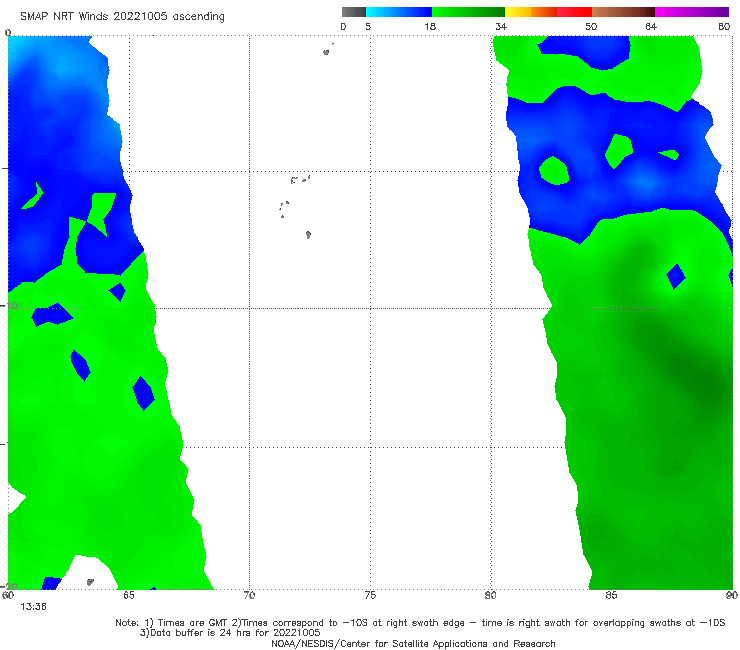
Task: Select the '34' color bar scale label
Action: [x=501, y=27]
